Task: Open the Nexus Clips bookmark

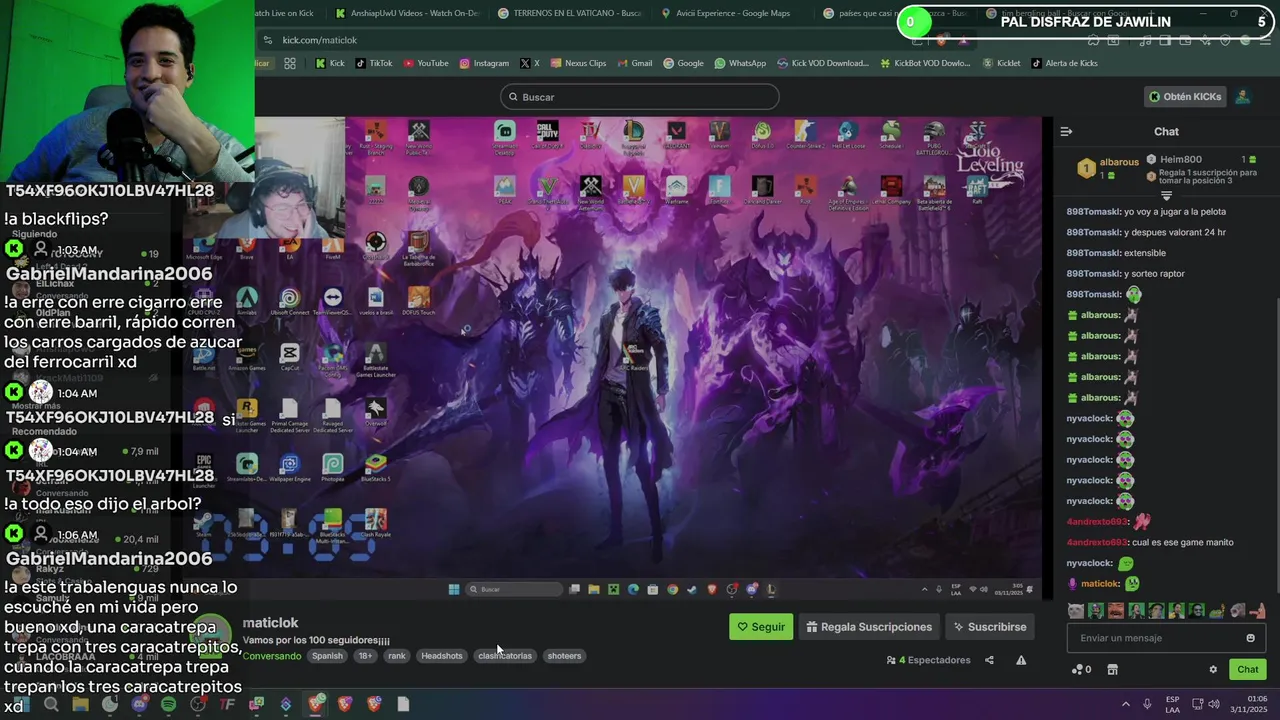Action: click(578, 63)
